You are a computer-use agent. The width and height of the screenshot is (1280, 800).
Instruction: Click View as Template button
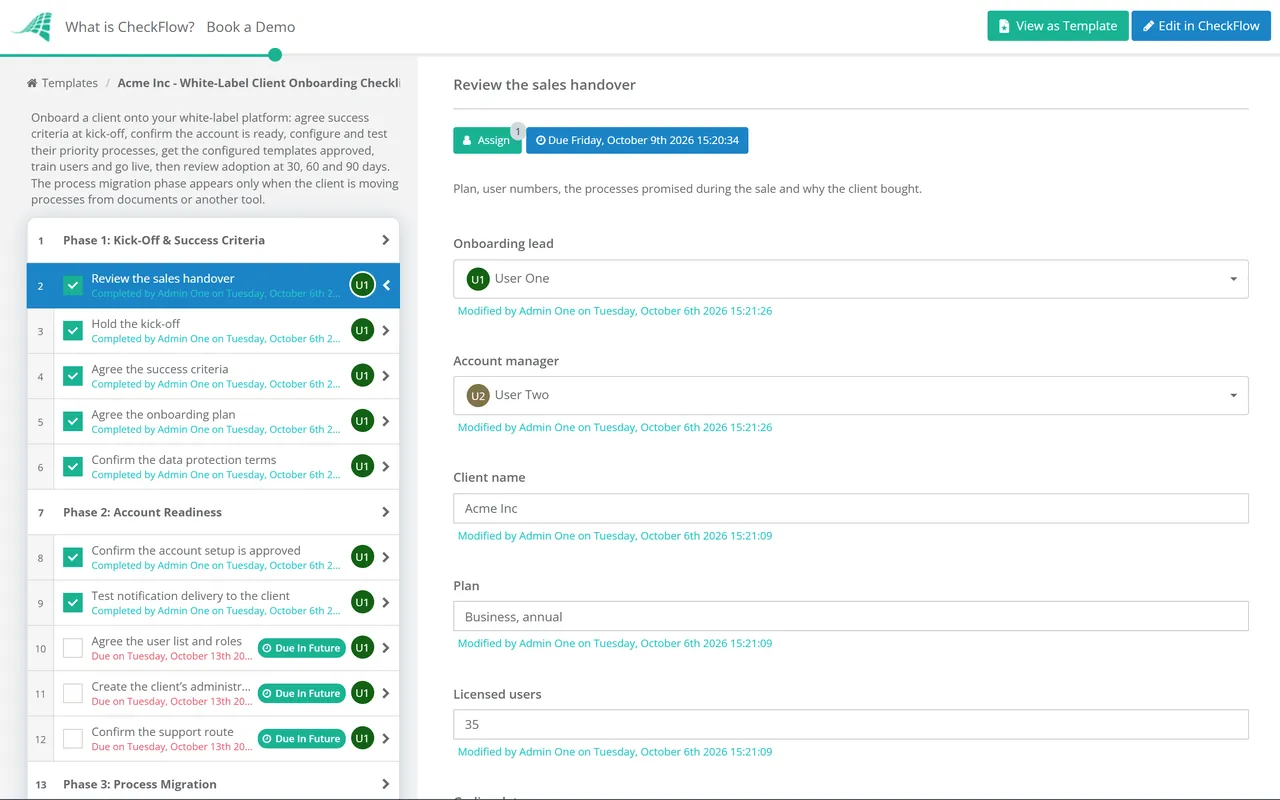(1058, 26)
